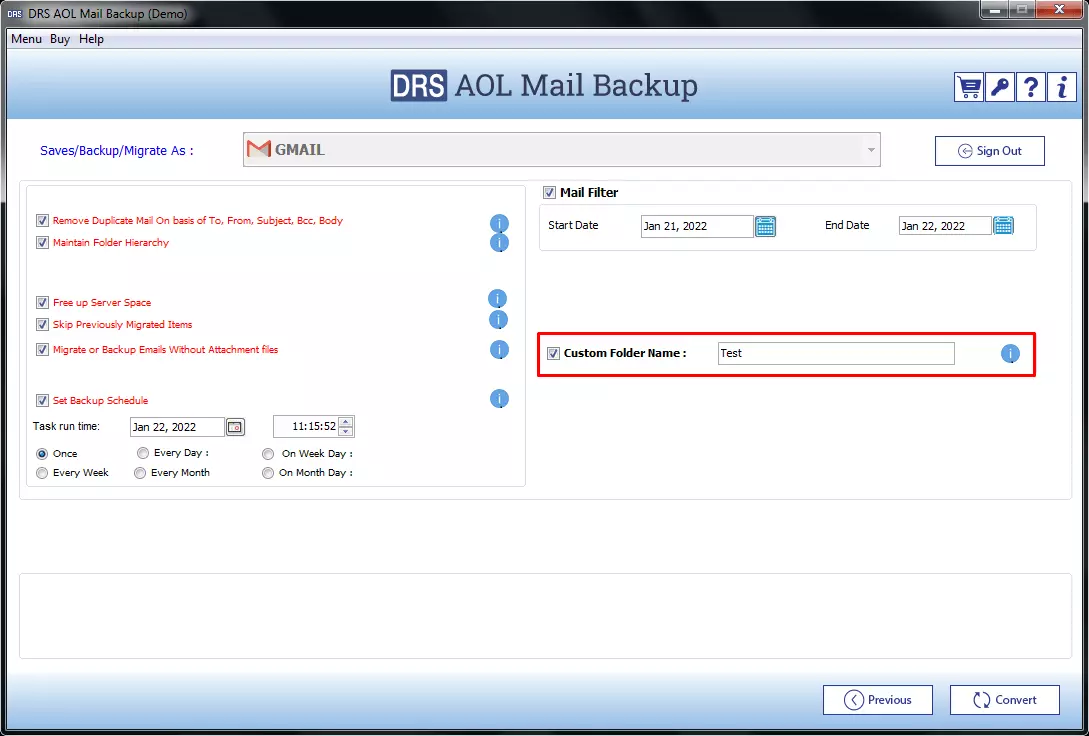Click the 11:15:52 time field
This screenshot has height=736, width=1089.
point(306,426)
